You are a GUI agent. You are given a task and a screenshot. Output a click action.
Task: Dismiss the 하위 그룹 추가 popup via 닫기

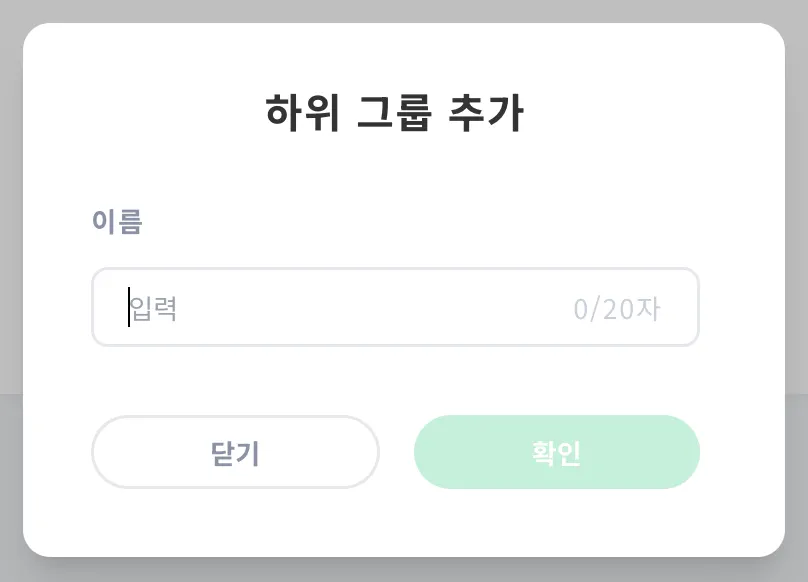[235, 452]
